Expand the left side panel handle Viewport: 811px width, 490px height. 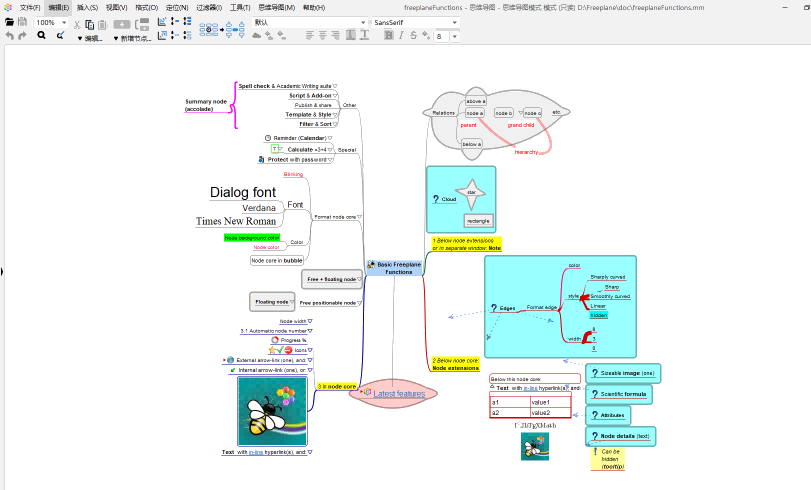point(2,271)
